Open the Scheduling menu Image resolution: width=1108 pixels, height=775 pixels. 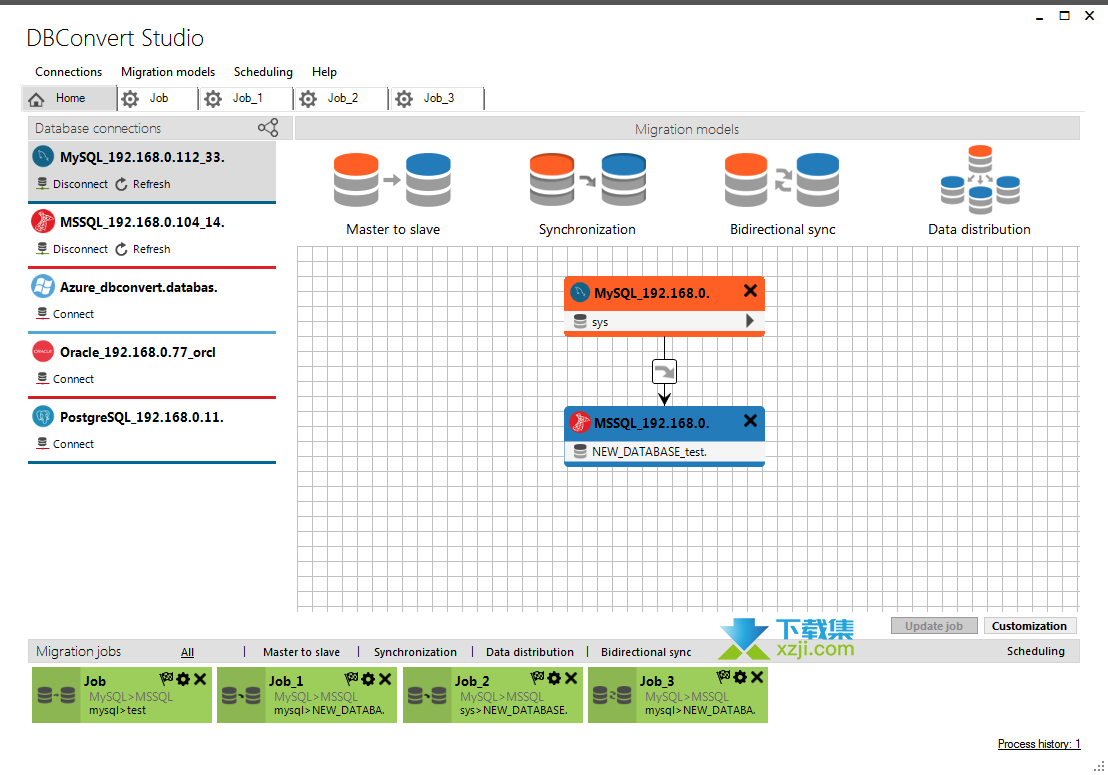263,71
